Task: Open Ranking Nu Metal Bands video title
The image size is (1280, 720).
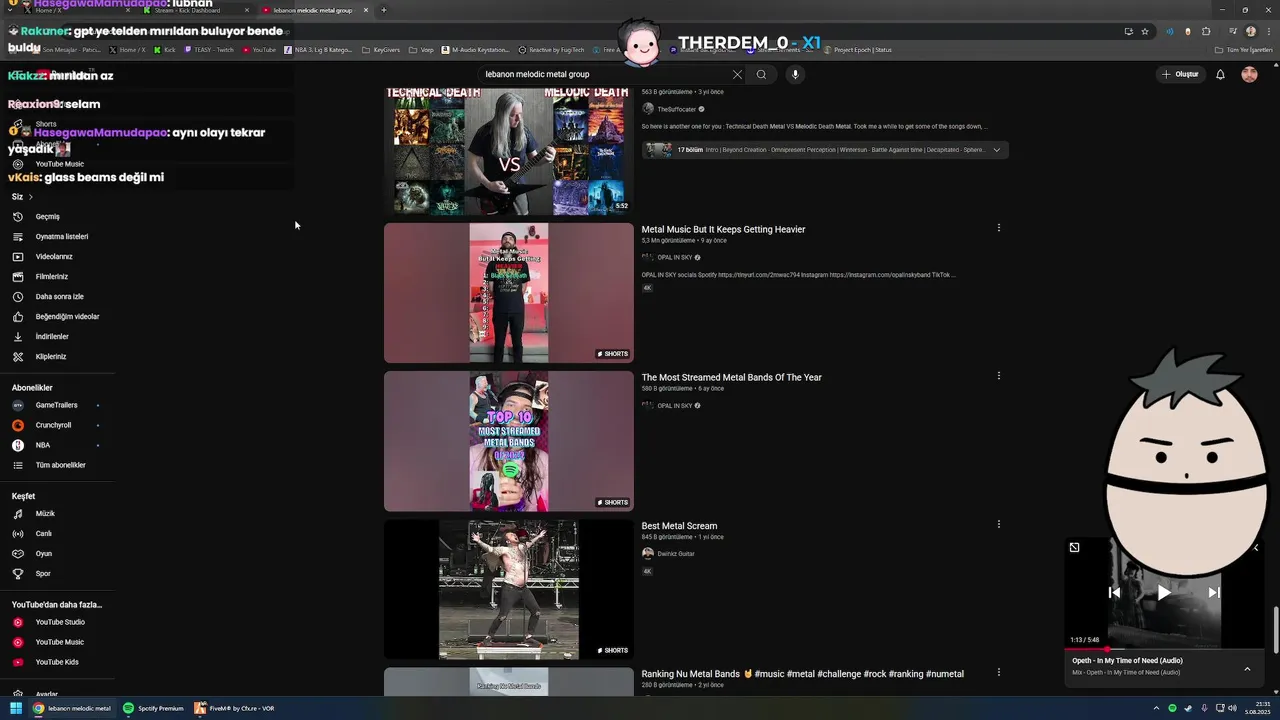Action: (803, 674)
